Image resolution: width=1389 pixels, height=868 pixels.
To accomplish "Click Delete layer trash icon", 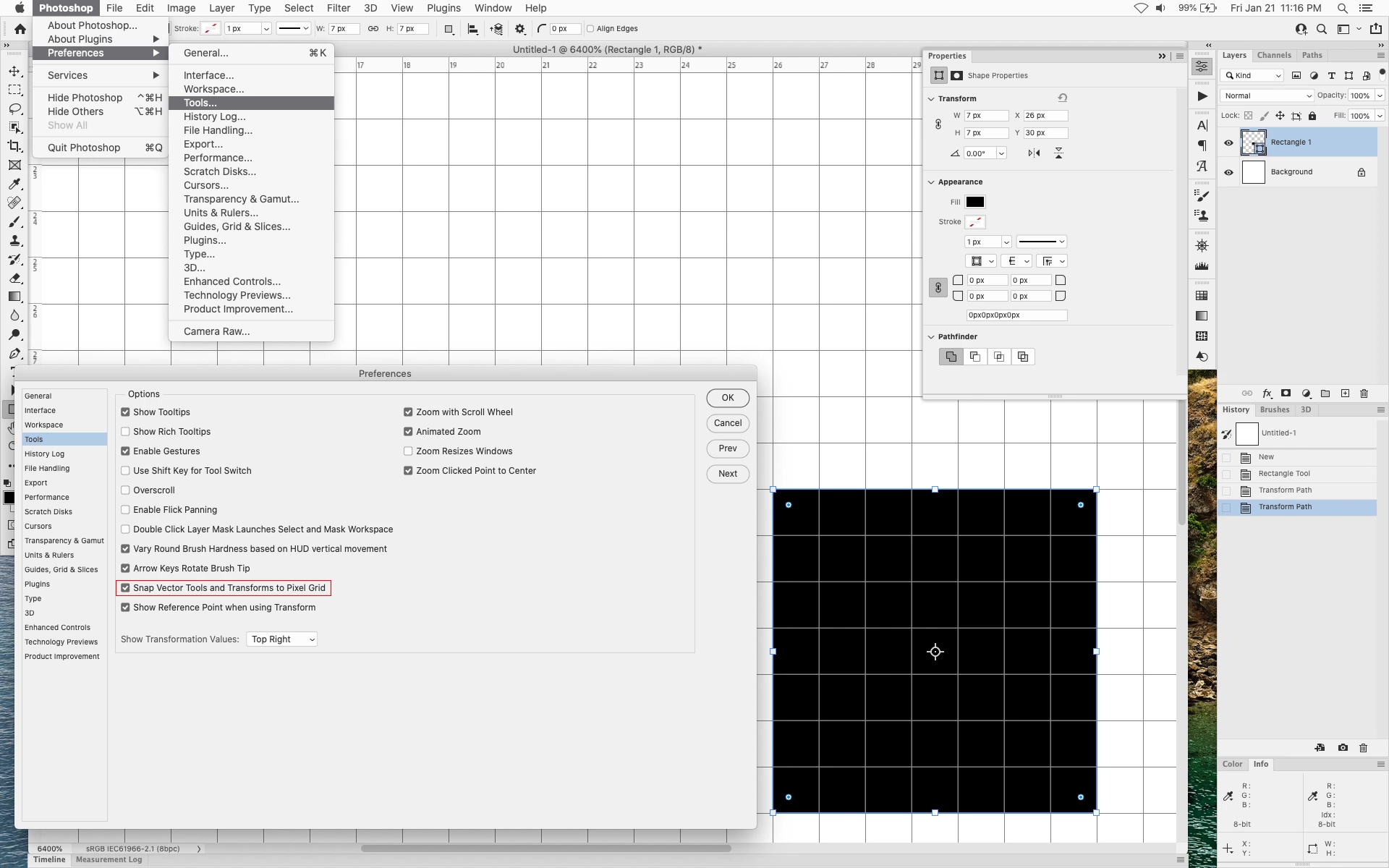I will point(1364,393).
